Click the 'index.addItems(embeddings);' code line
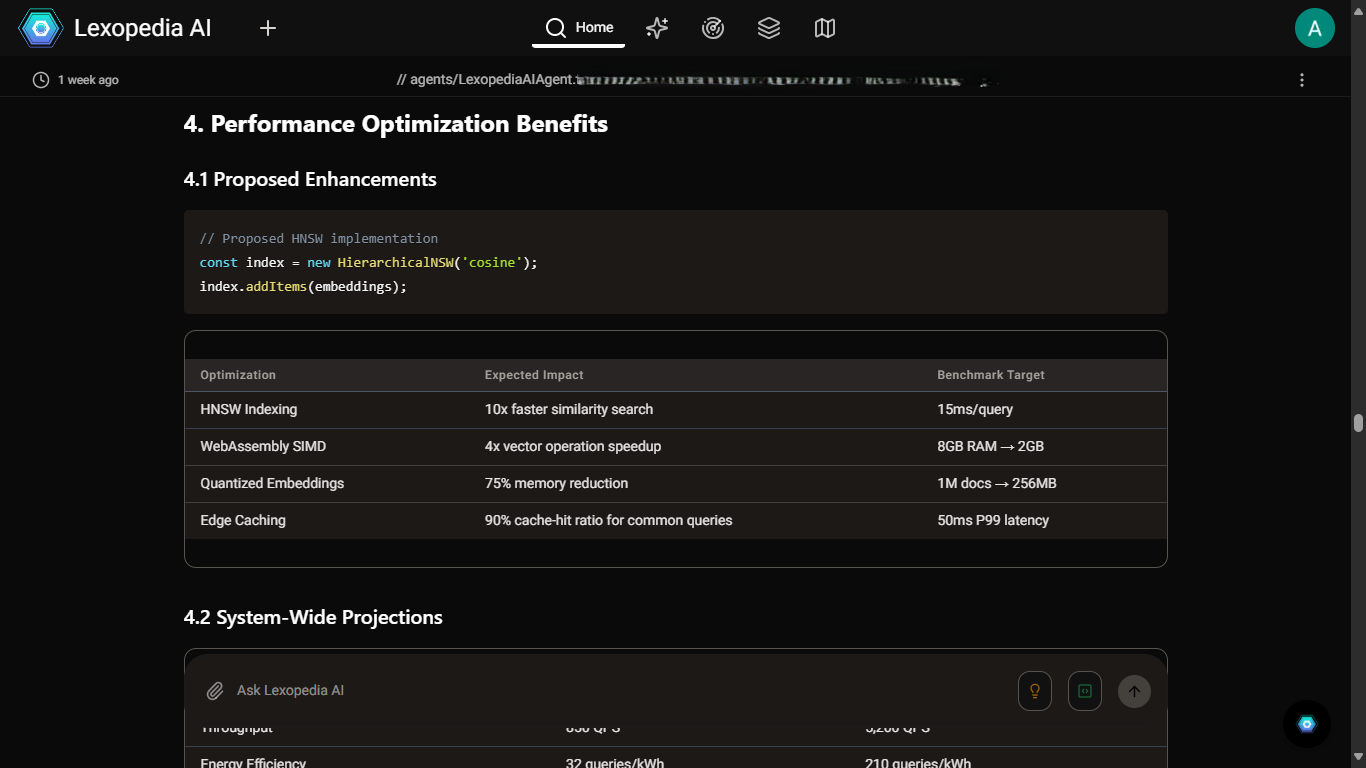The image size is (1366, 768). click(304, 286)
